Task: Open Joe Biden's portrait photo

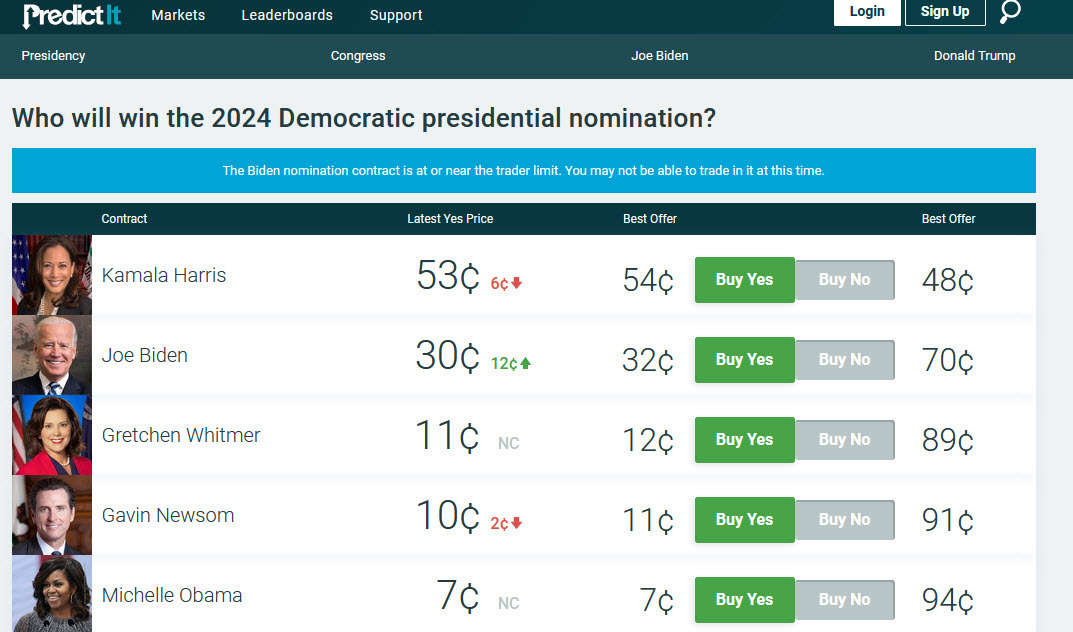Action: point(52,355)
